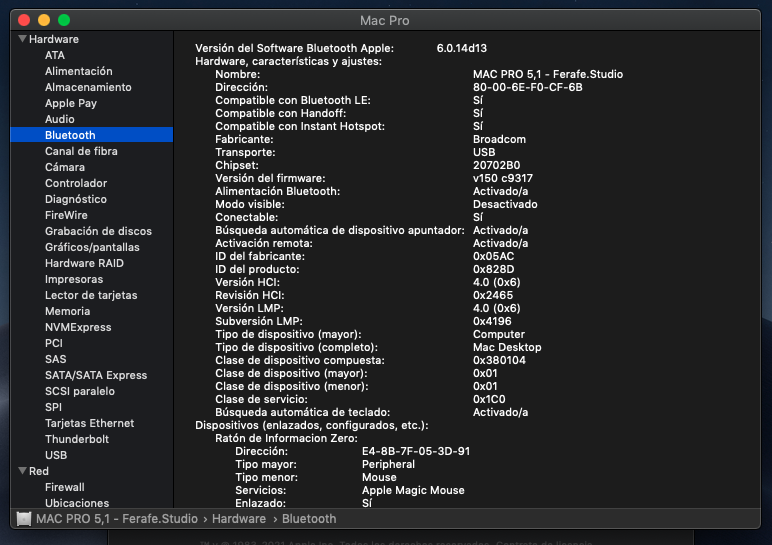The width and height of the screenshot is (772, 545).
Task: Click the computer icon in the path bar
Action: (24, 518)
